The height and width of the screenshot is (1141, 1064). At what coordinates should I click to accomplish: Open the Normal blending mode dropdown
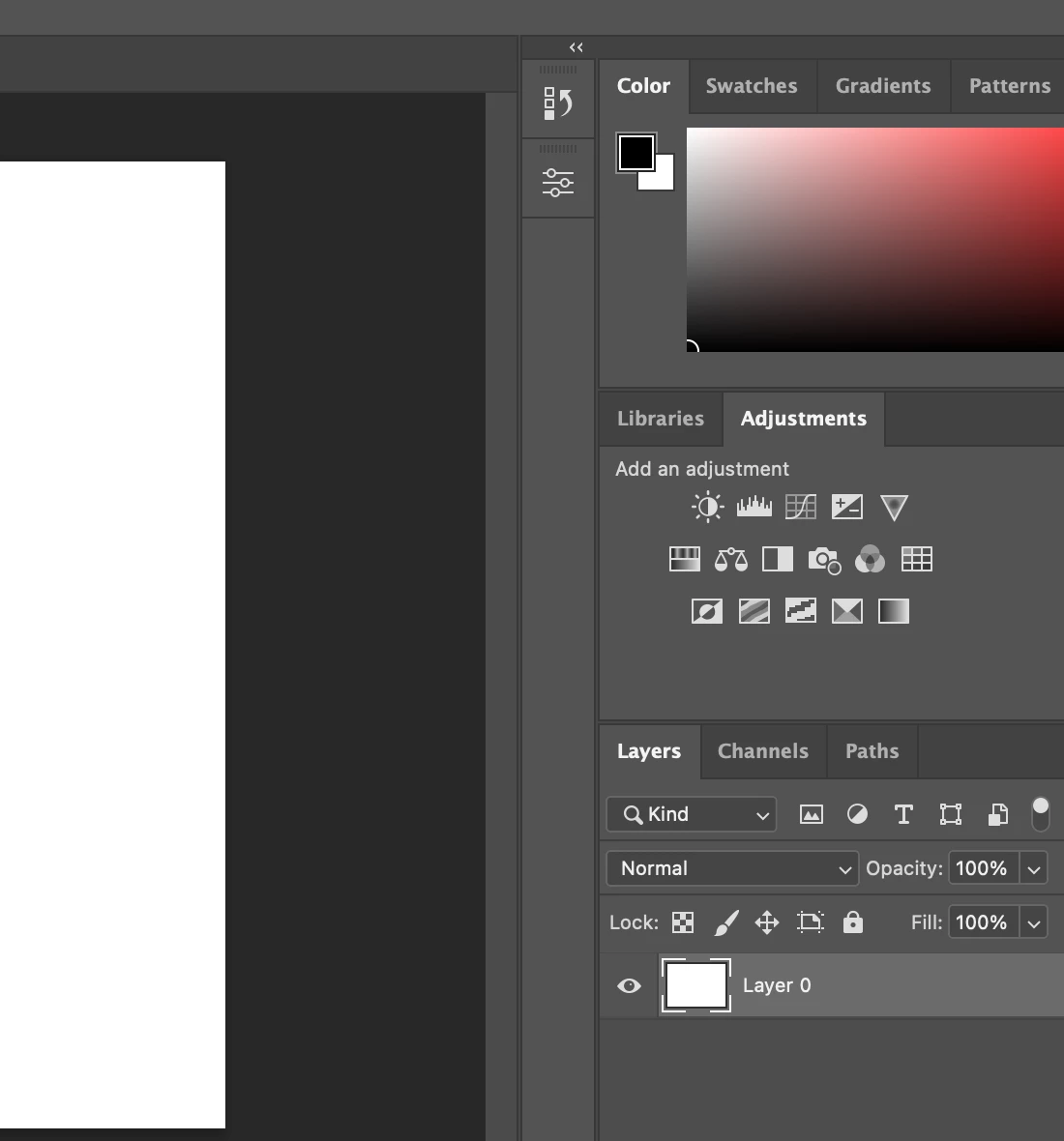[732, 868]
